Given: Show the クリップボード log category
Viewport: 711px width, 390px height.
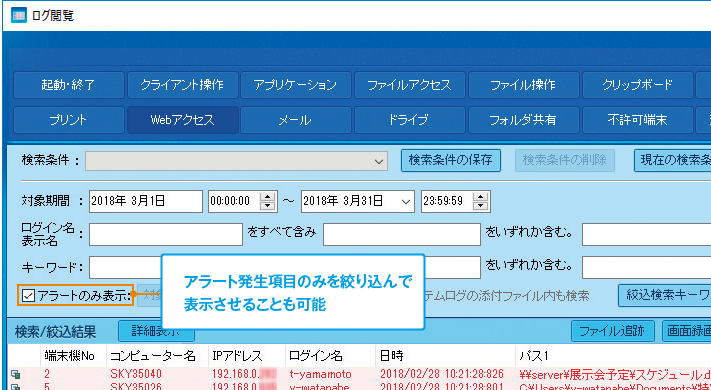Looking at the screenshot, I should click(x=637, y=85).
